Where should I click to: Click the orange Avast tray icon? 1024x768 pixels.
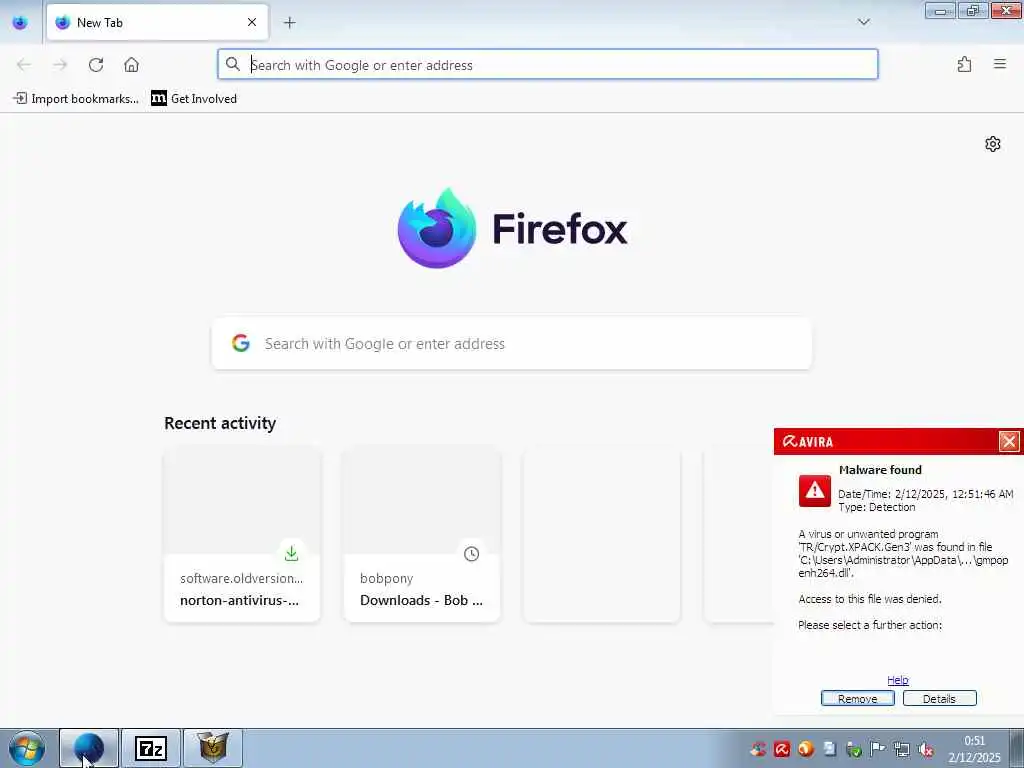coord(806,749)
